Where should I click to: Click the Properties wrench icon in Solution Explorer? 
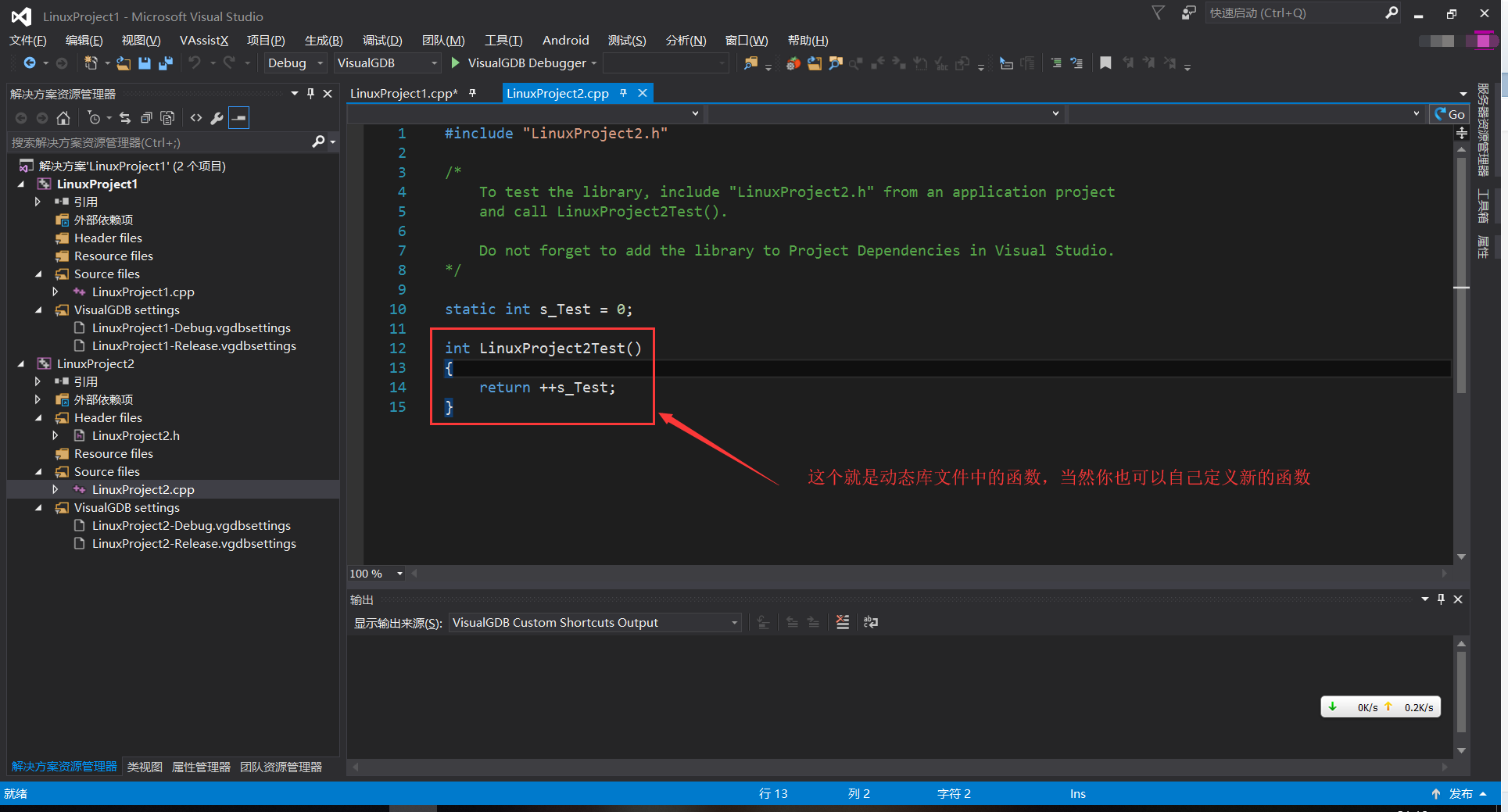tap(217, 117)
